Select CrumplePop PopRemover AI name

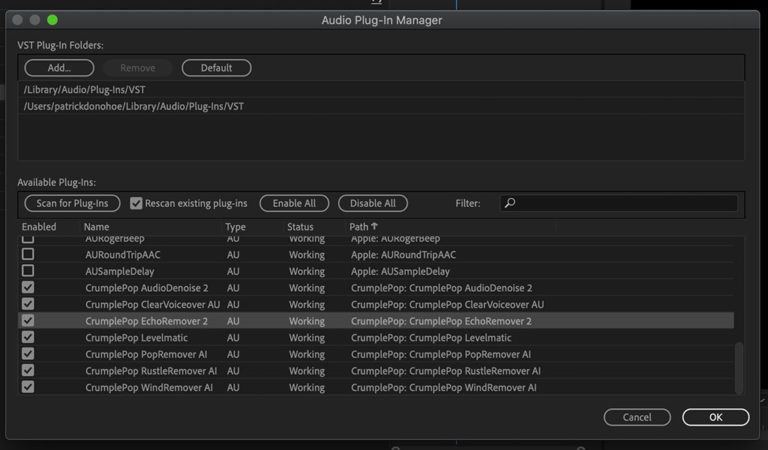click(x=146, y=355)
